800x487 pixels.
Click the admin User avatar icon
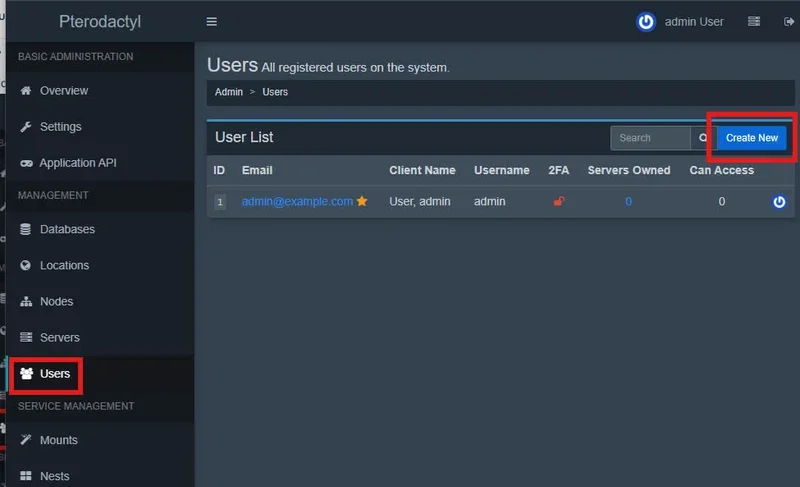(x=645, y=22)
